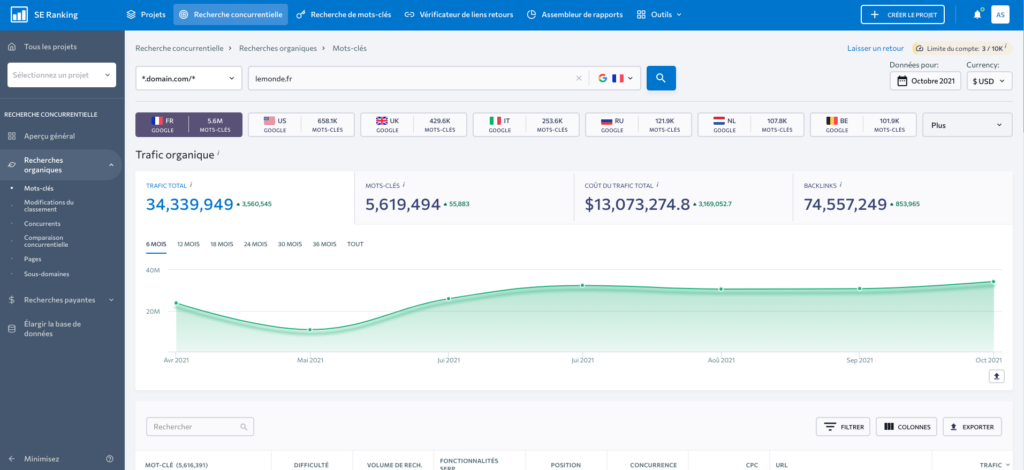Open the Outils menu
Screen dimensions: 1024x470
pyautogui.click(x=659, y=14)
